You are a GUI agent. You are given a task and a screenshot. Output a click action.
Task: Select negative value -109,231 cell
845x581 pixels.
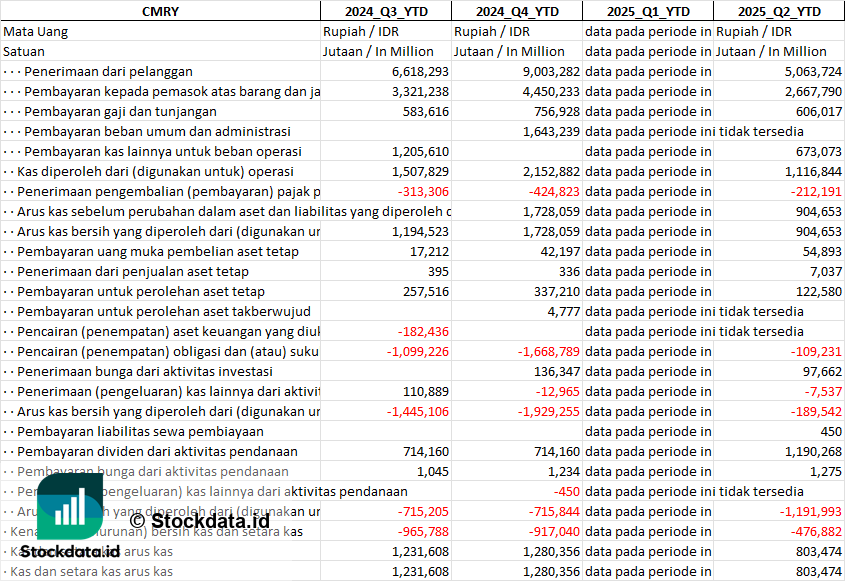point(779,351)
